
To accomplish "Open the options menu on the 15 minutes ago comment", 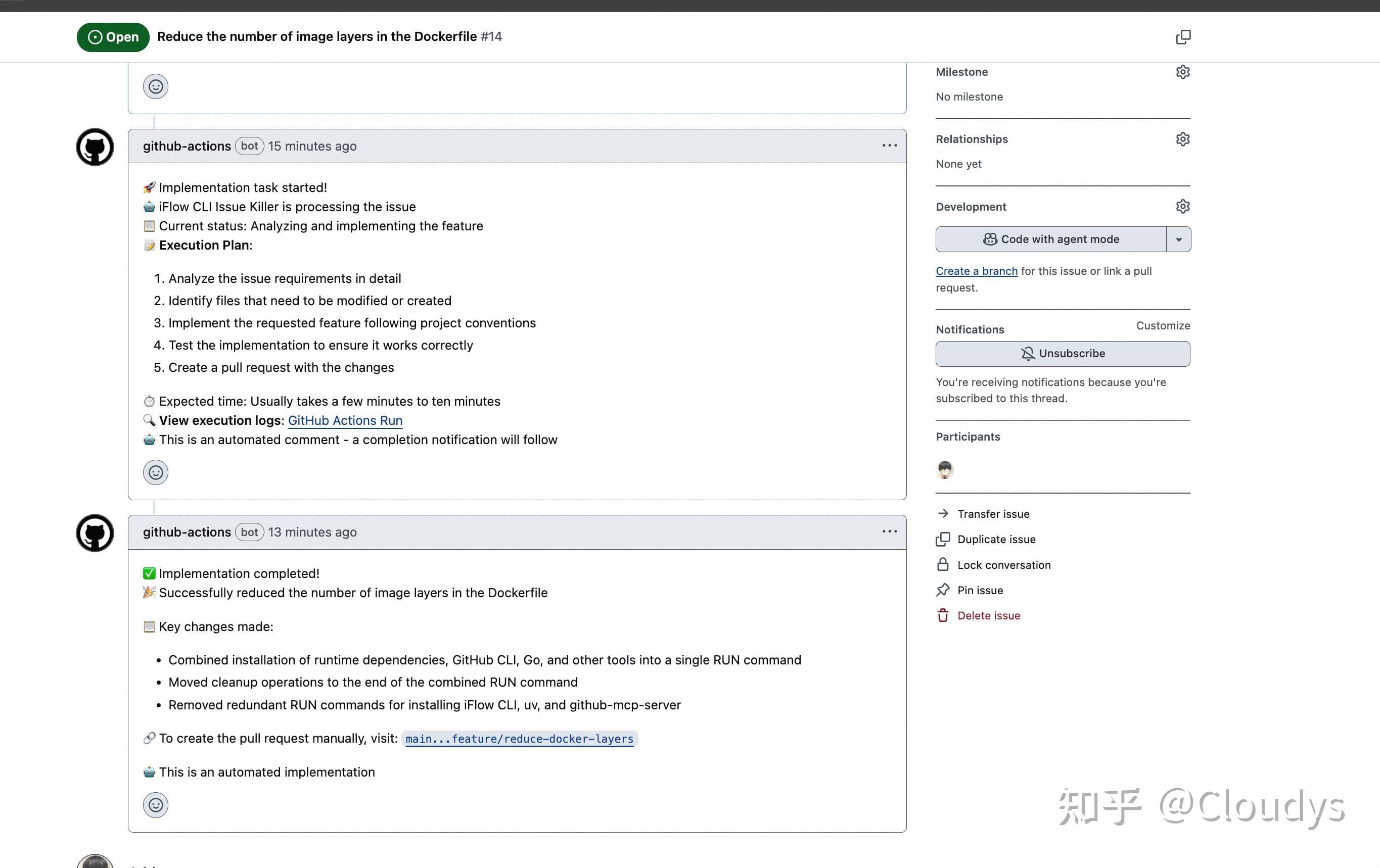I will click(x=889, y=146).
